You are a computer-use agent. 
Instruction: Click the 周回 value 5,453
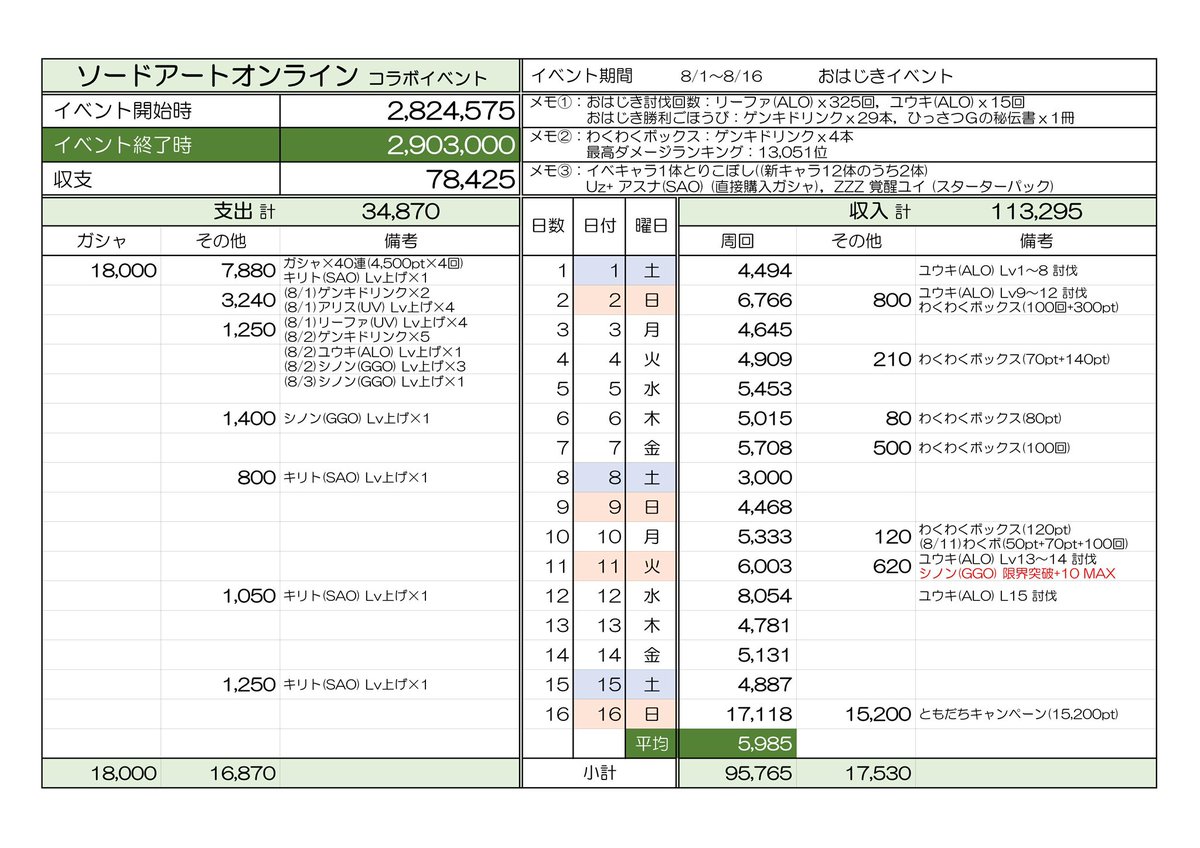coord(764,389)
